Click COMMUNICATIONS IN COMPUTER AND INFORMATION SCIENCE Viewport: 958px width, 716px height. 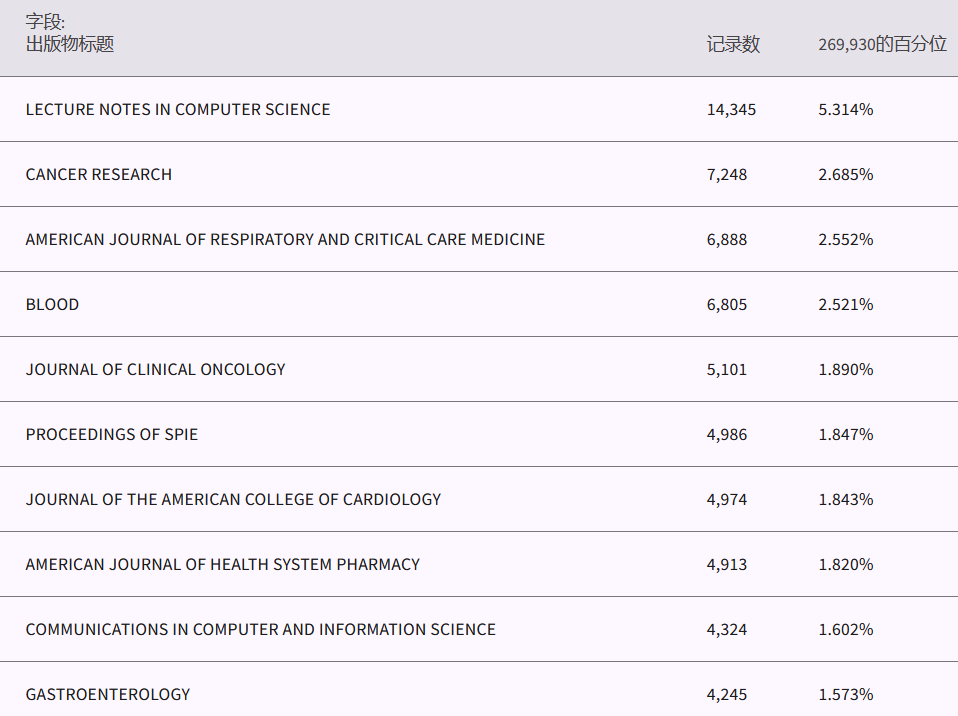tap(261, 629)
